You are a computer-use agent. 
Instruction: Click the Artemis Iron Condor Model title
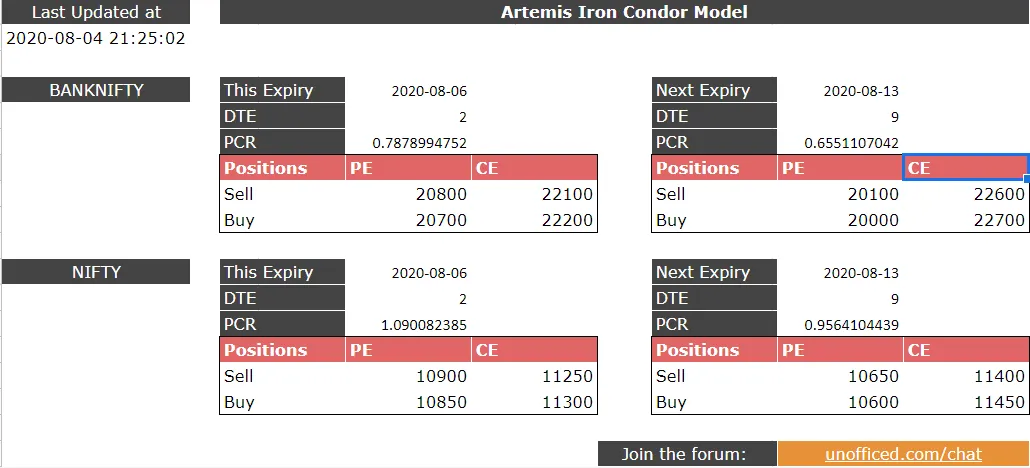tap(624, 12)
